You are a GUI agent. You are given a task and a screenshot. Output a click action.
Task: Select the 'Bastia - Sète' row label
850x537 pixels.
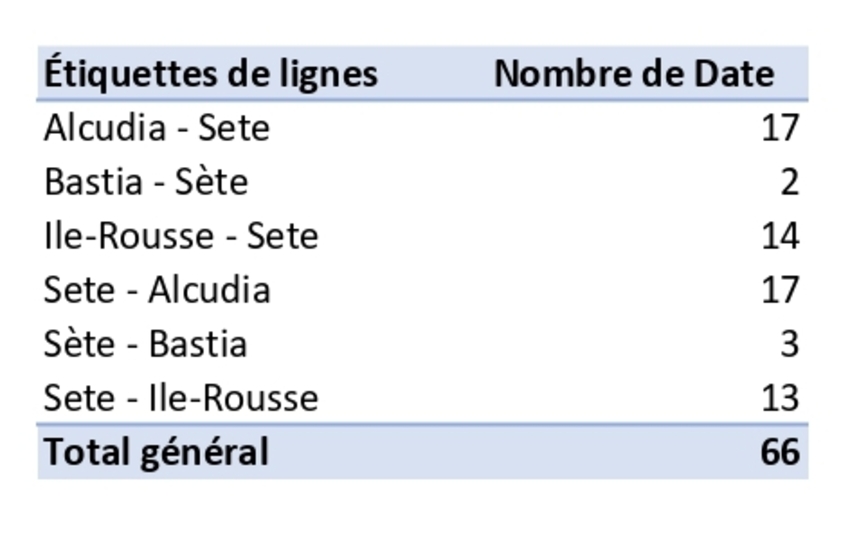[x=146, y=182]
